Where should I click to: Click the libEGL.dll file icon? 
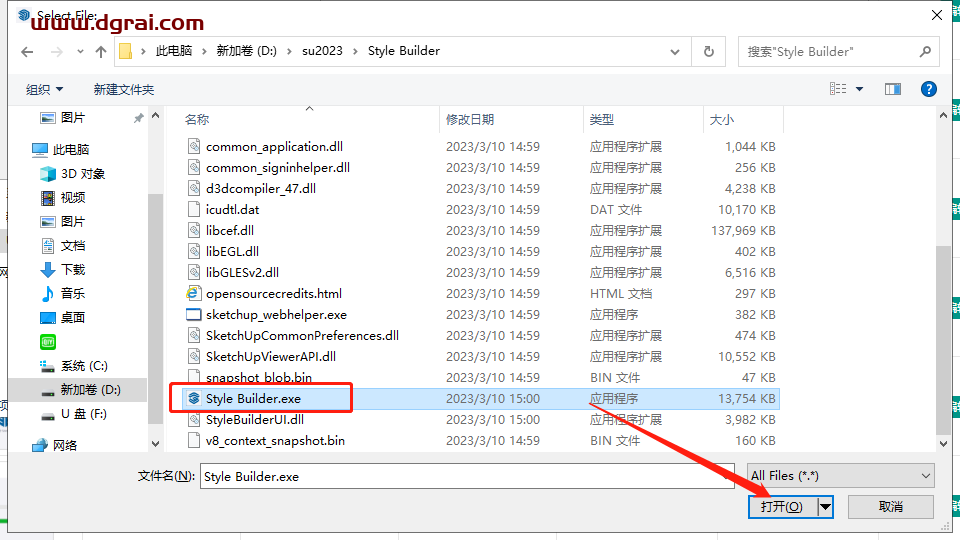point(193,252)
